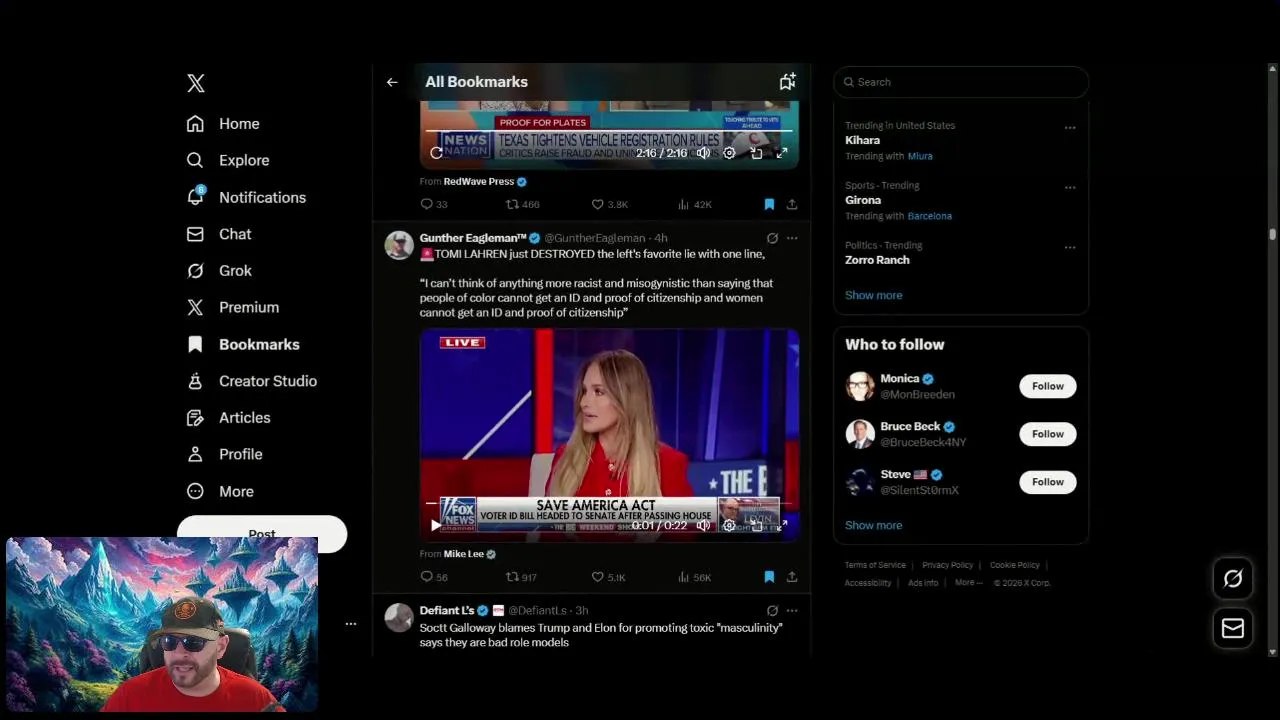The image size is (1280, 720).
Task: Play the Fox News Tomi Lahren video
Action: [435, 525]
